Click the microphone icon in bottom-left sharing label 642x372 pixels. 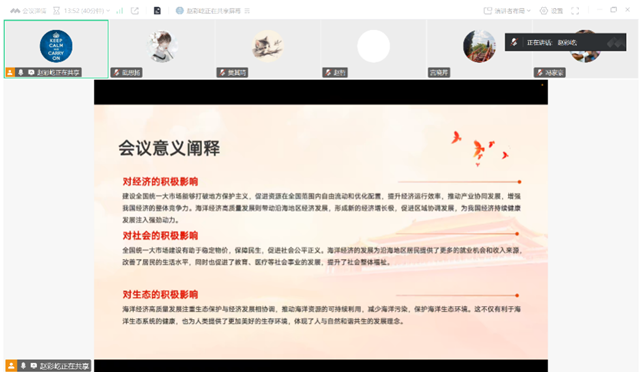click(x=23, y=365)
